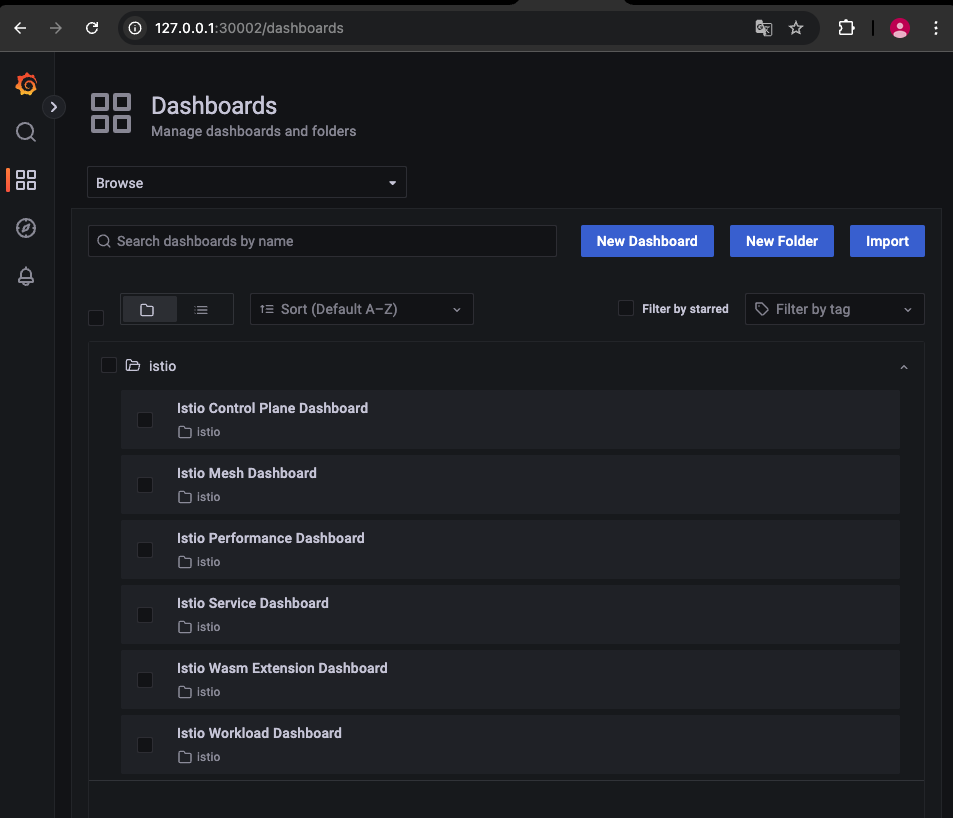Viewport: 953px width, 818px height.
Task: Open the Browse dropdown
Action: click(247, 182)
